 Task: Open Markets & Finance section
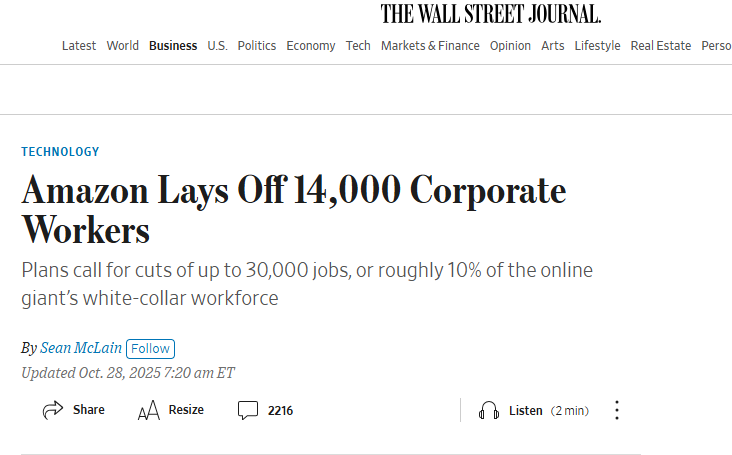click(430, 46)
